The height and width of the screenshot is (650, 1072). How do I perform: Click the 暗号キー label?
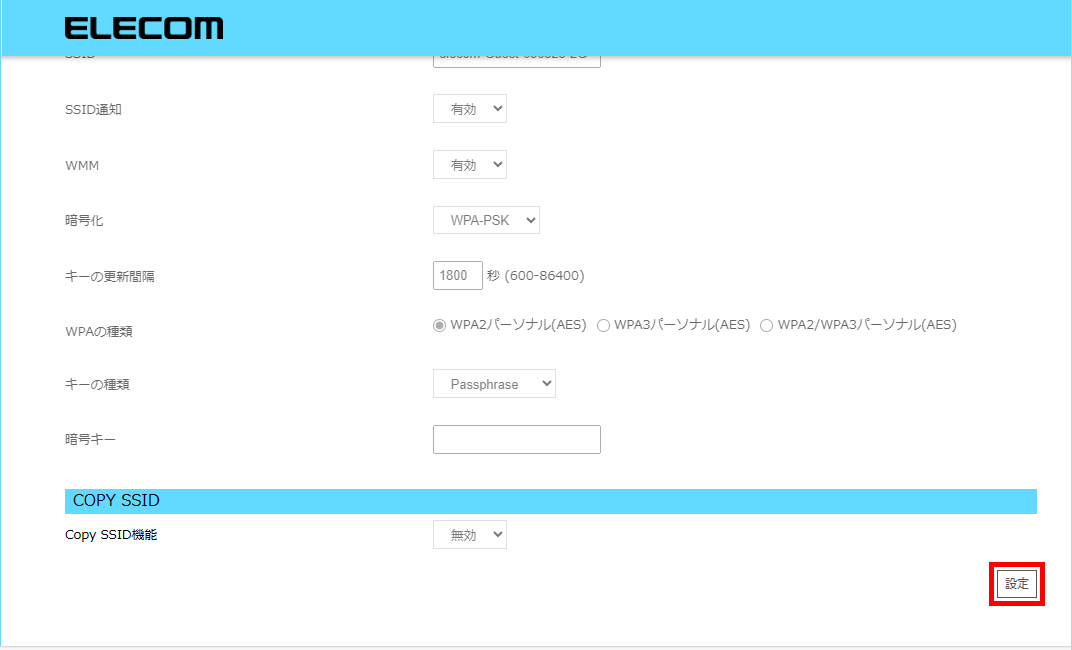coord(90,439)
